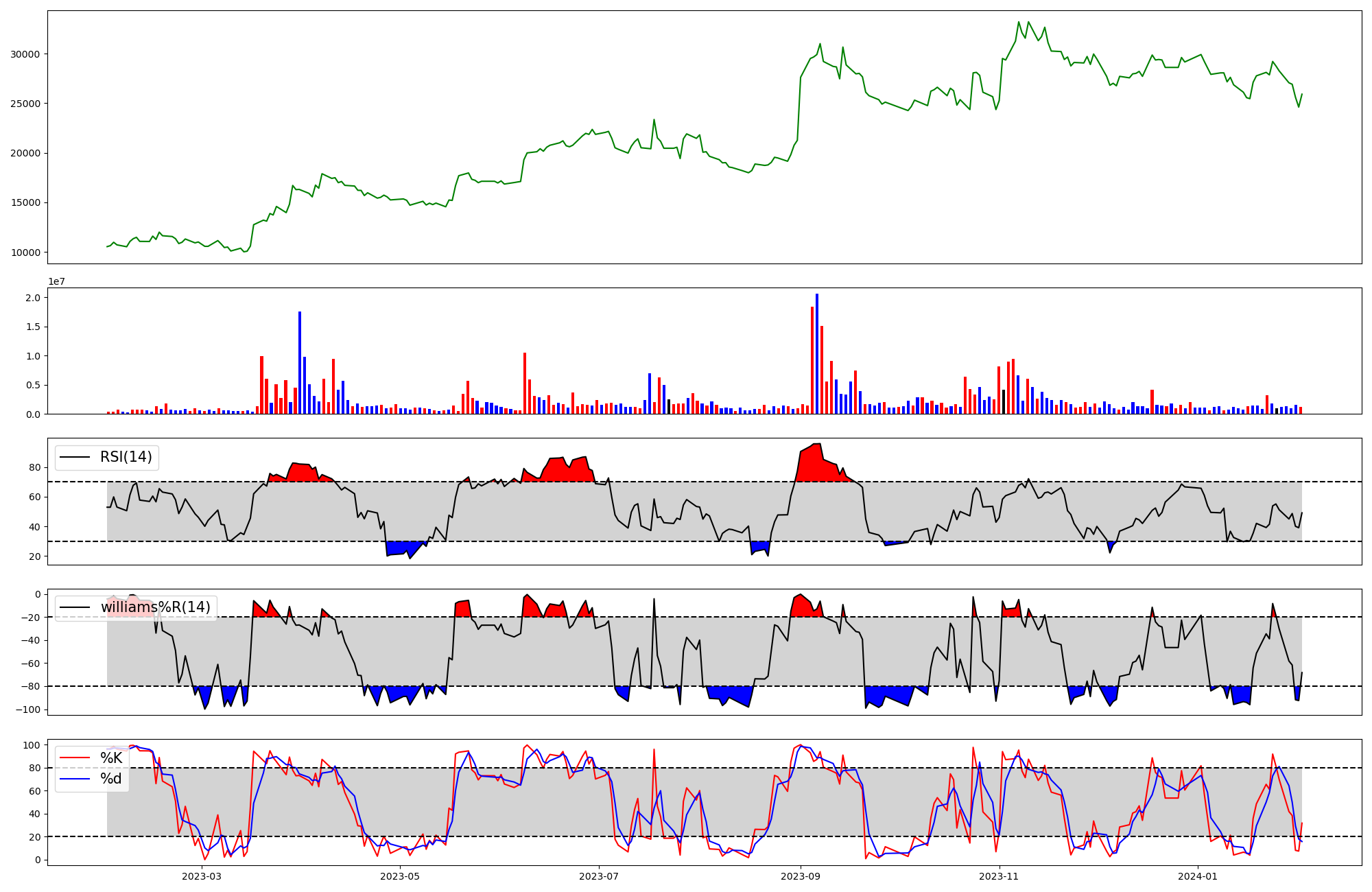1372x892 pixels.
Task: Click the 2023-07 x-axis tick label
Action: [599, 876]
